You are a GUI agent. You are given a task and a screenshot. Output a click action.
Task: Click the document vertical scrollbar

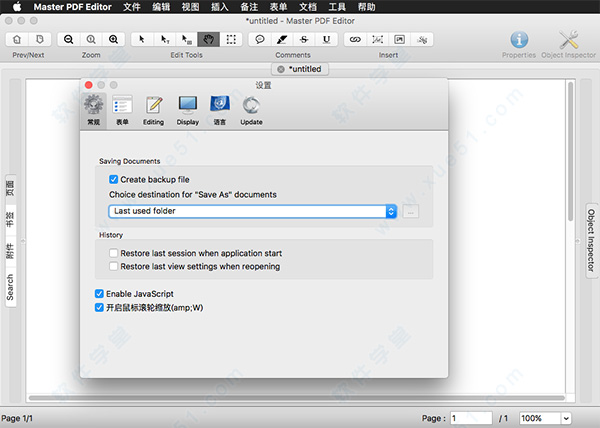pyautogui.click(x=571, y=151)
